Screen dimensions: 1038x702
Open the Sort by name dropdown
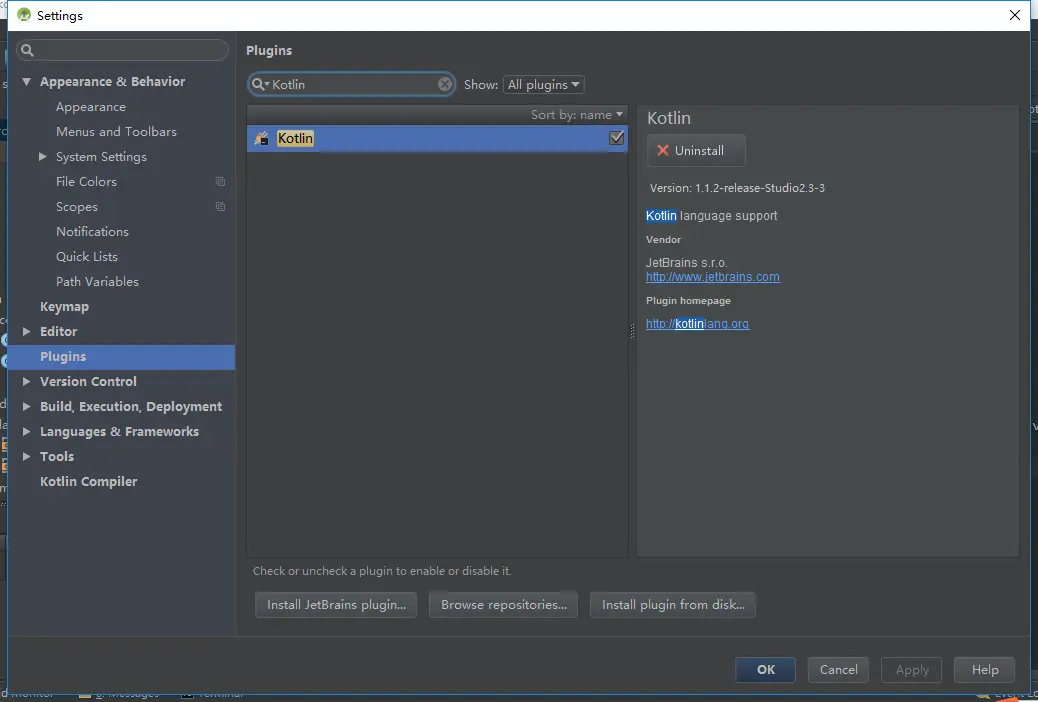point(577,115)
